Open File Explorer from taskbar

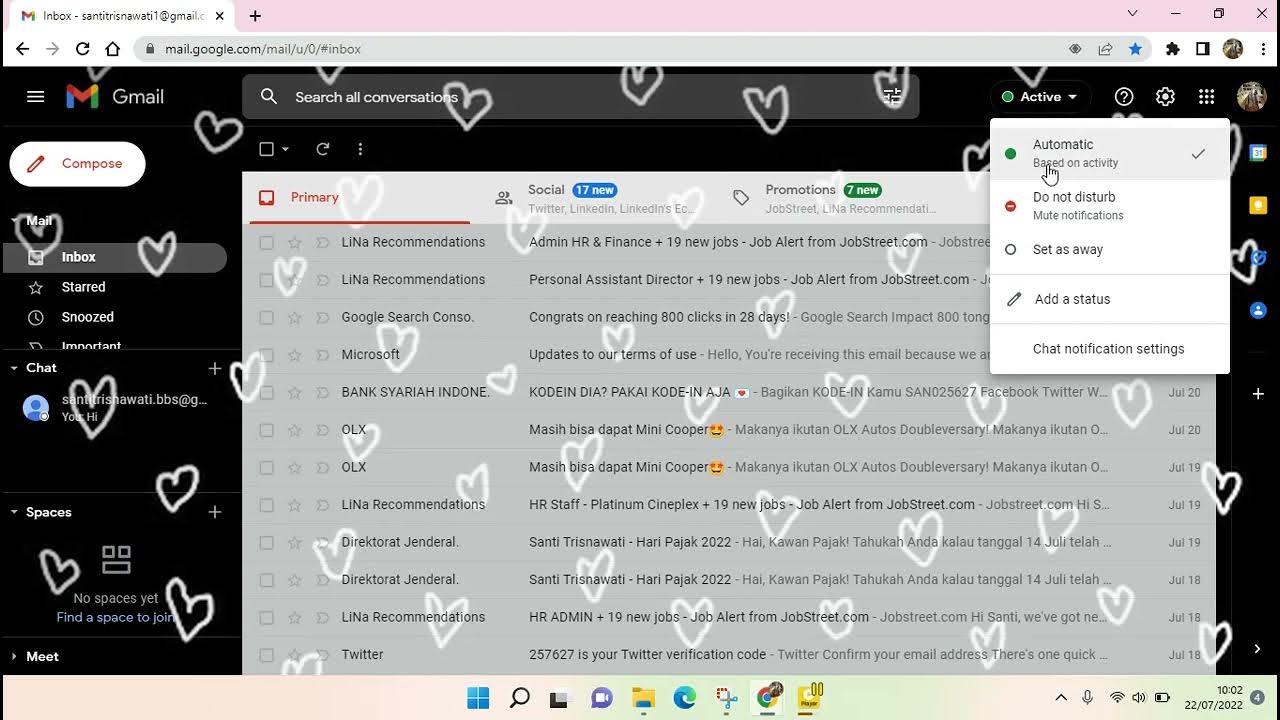(x=643, y=698)
